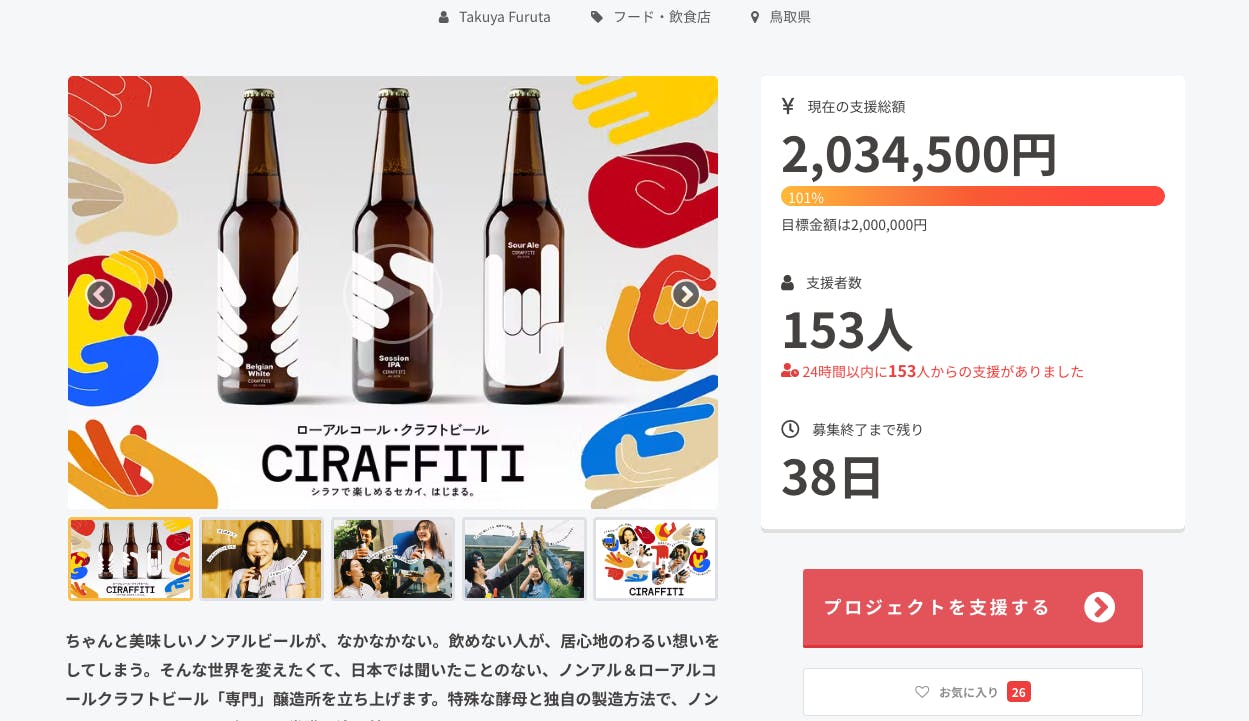Click the 101% funding progress bar

(972, 196)
